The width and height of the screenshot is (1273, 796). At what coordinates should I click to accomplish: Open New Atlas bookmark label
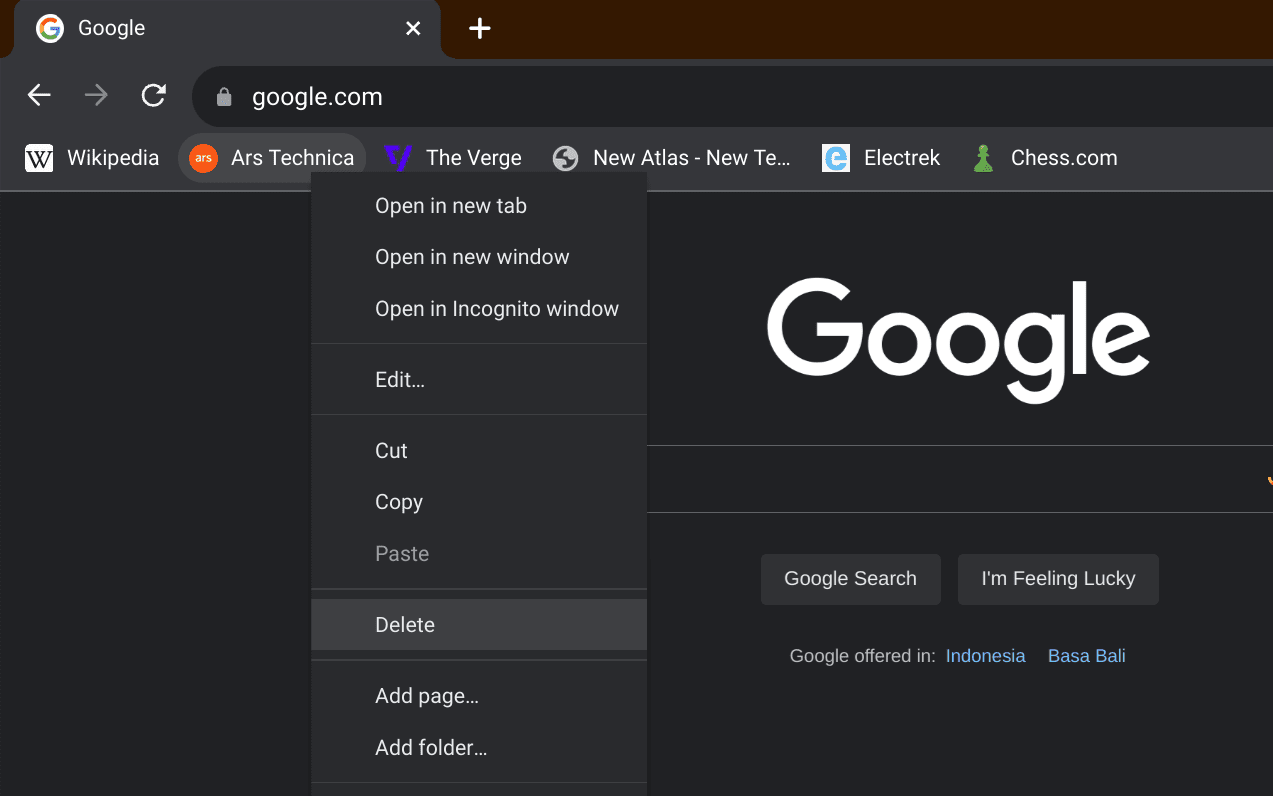point(692,158)
